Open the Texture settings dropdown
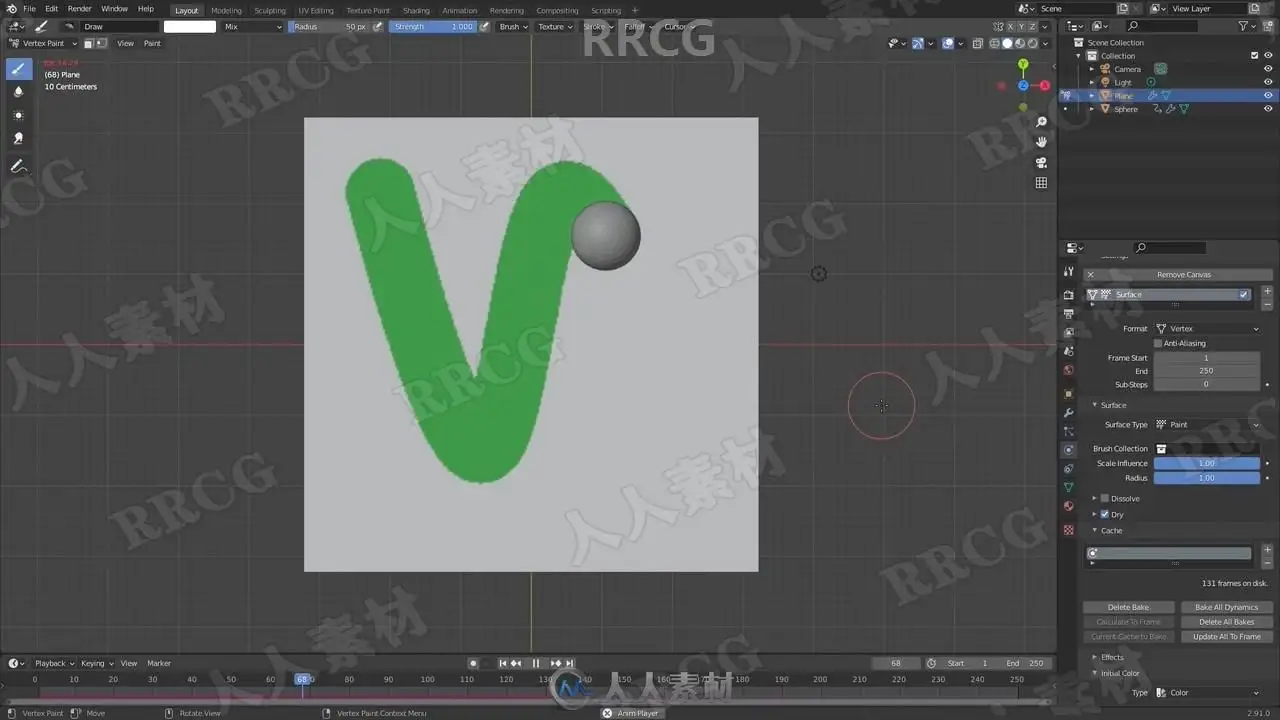 click(x=554, y=27)
